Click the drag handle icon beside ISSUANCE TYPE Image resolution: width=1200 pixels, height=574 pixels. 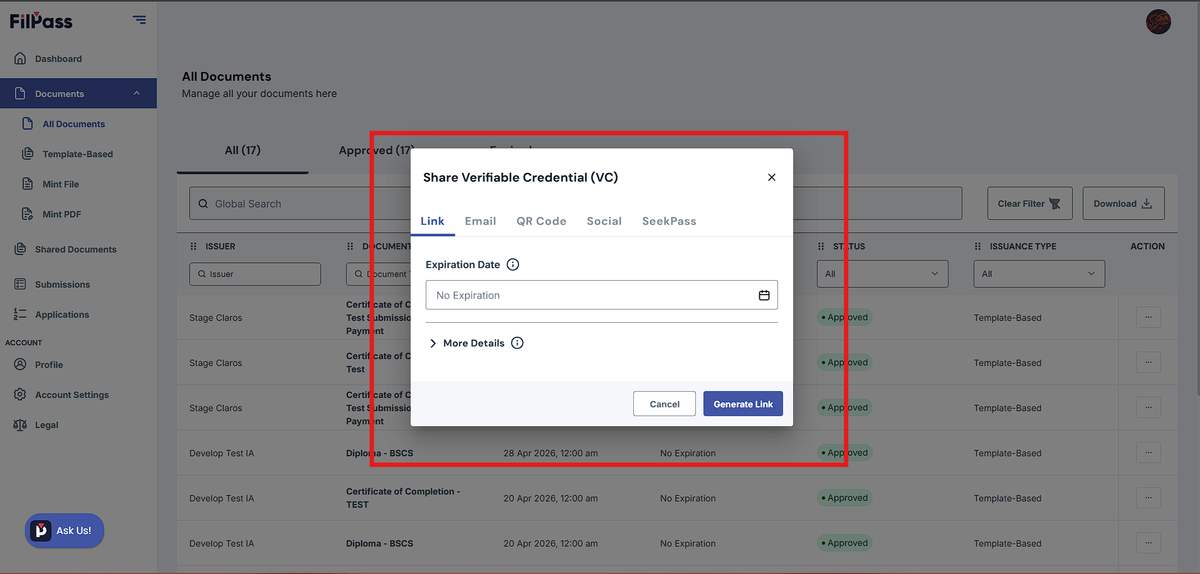click(978, 246)
